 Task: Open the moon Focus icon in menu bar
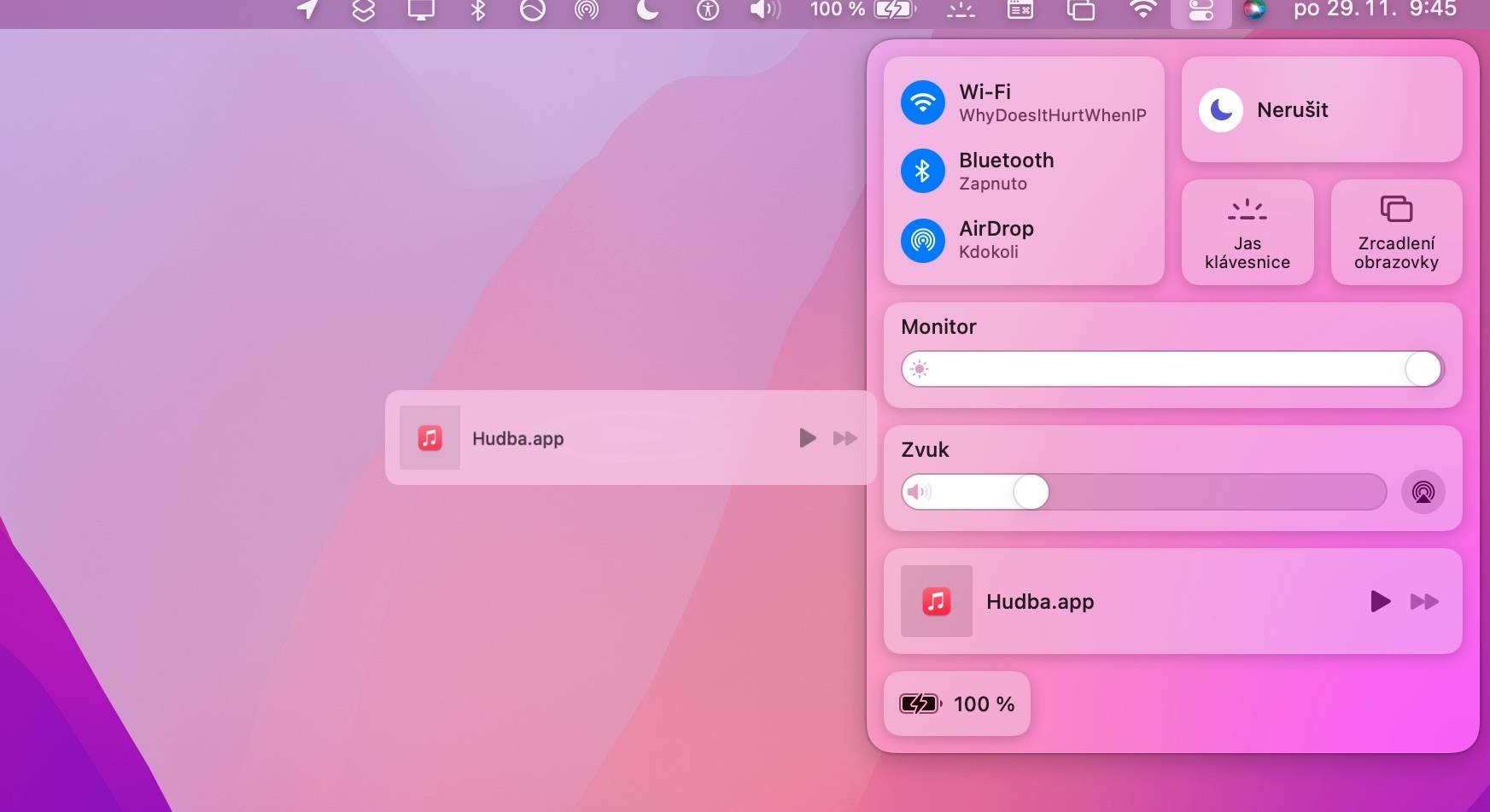[648, 9]
